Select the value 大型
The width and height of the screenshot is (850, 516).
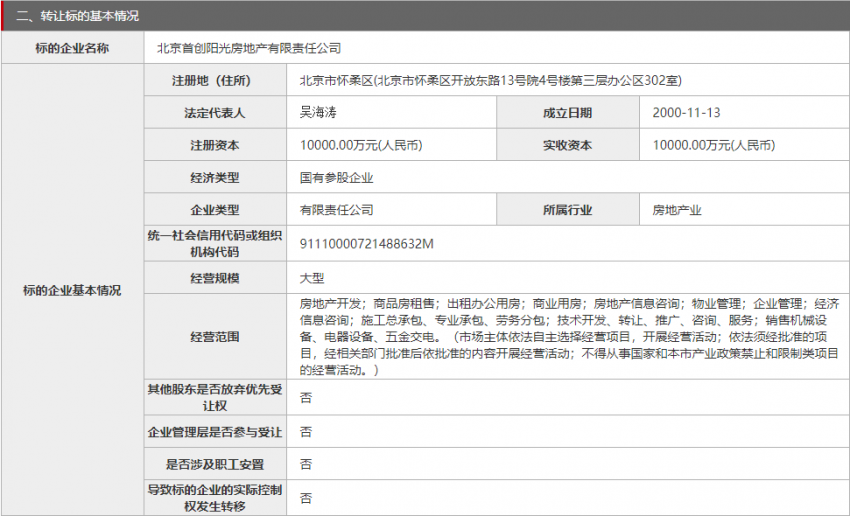tap(312, 278)
